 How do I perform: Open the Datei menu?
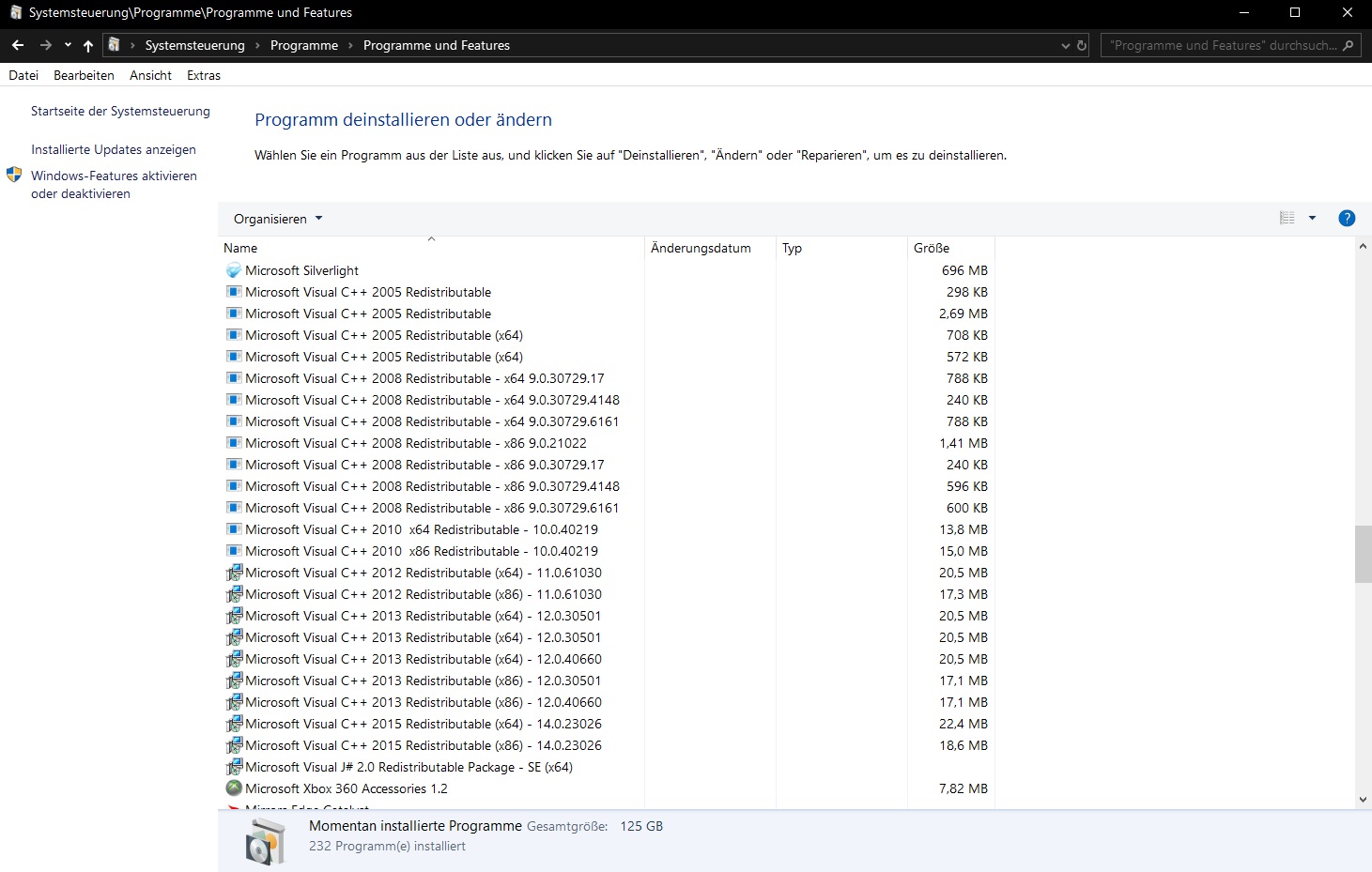[x=23, y=75]
